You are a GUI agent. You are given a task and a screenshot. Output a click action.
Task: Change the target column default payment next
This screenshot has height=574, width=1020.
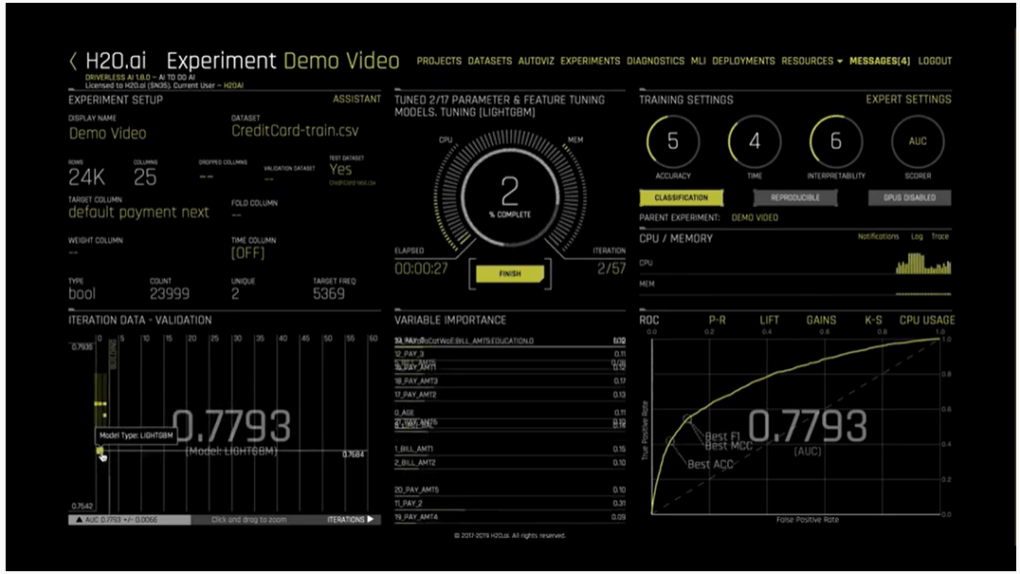[139, 213]
